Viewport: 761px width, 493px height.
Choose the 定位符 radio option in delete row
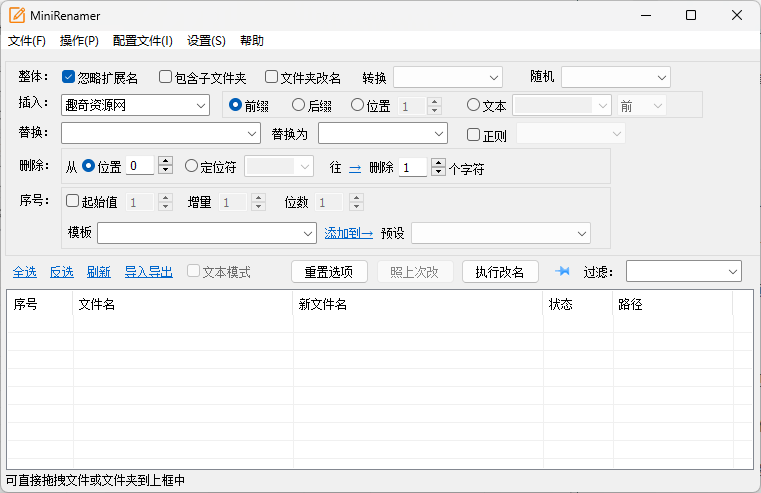pyautogui.click(x=192, y=166)
